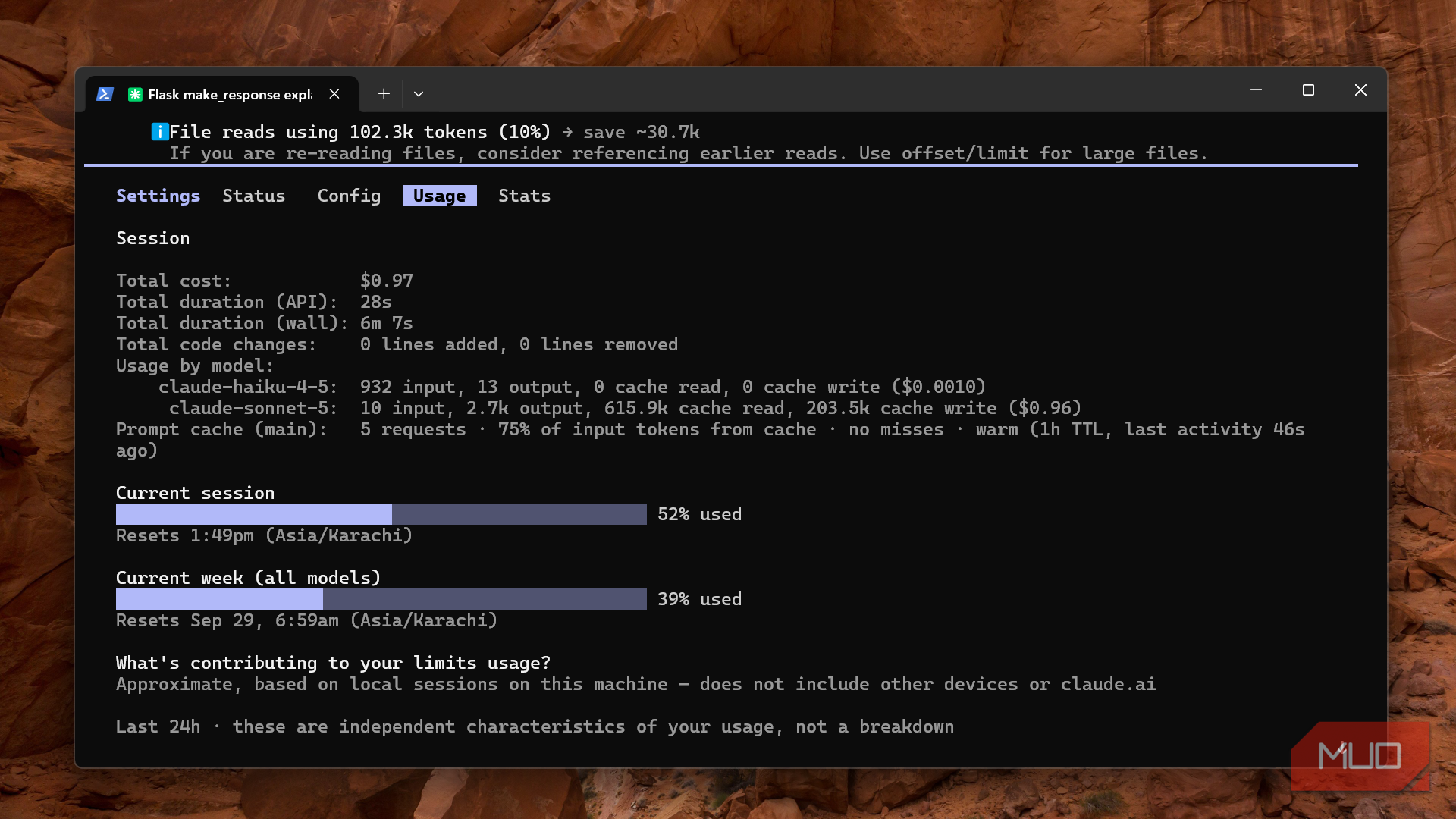Click the Total duration (API) value 28s
Image resolution: width=1456 pixels, height=819 pixels.
pos(376,302)
